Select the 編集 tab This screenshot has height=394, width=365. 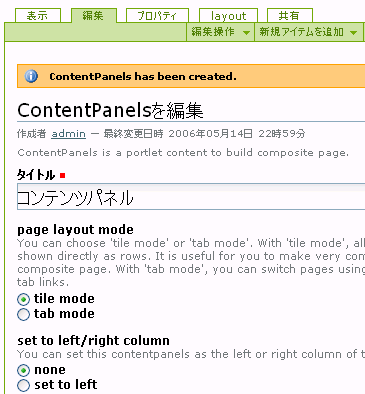click(94, 16)
